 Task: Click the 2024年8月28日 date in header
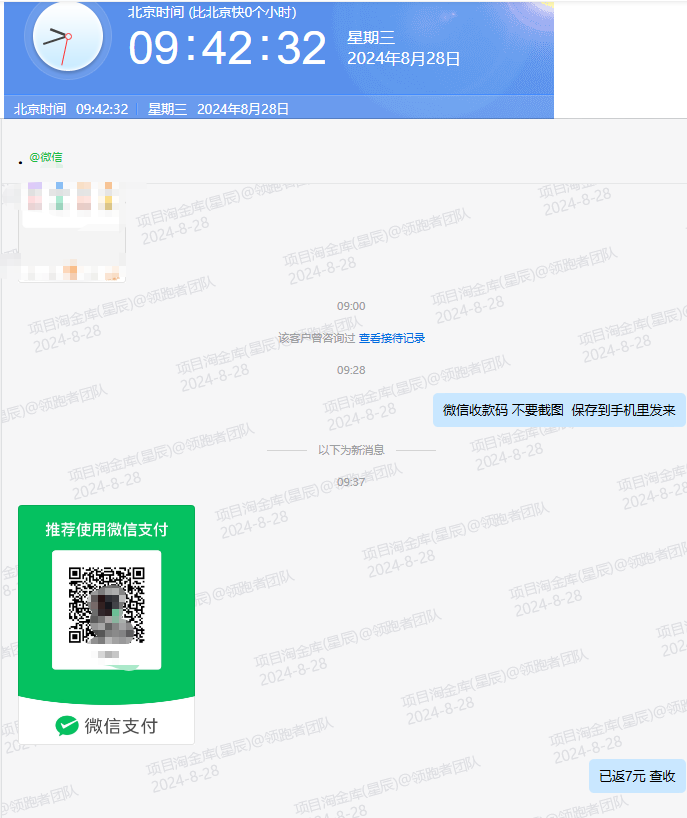click(403, 59)
